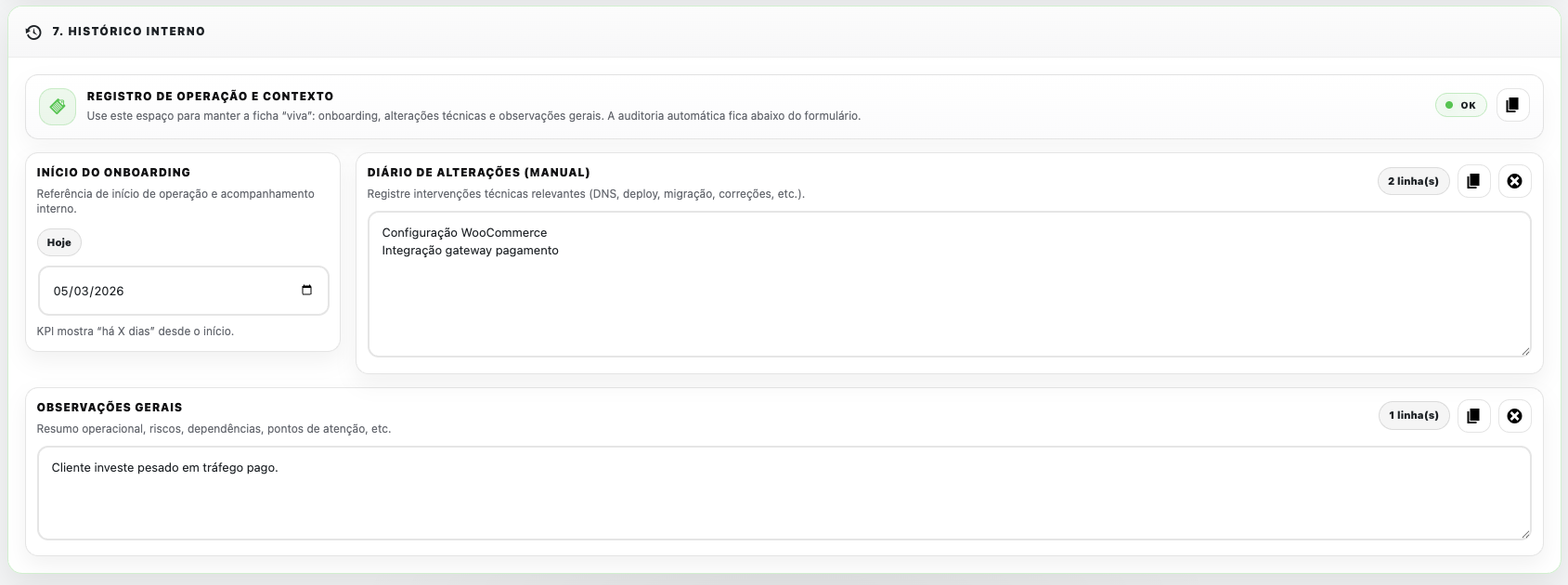
Task: Click the 1 linha(s) counter badge
Action: [1413, 416]
